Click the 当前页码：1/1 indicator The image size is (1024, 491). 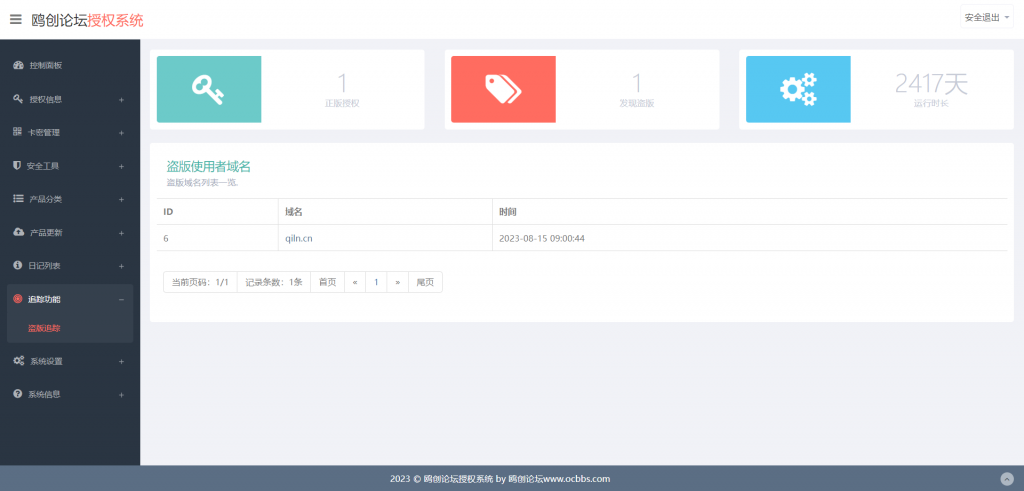click(x=200, y=282)
